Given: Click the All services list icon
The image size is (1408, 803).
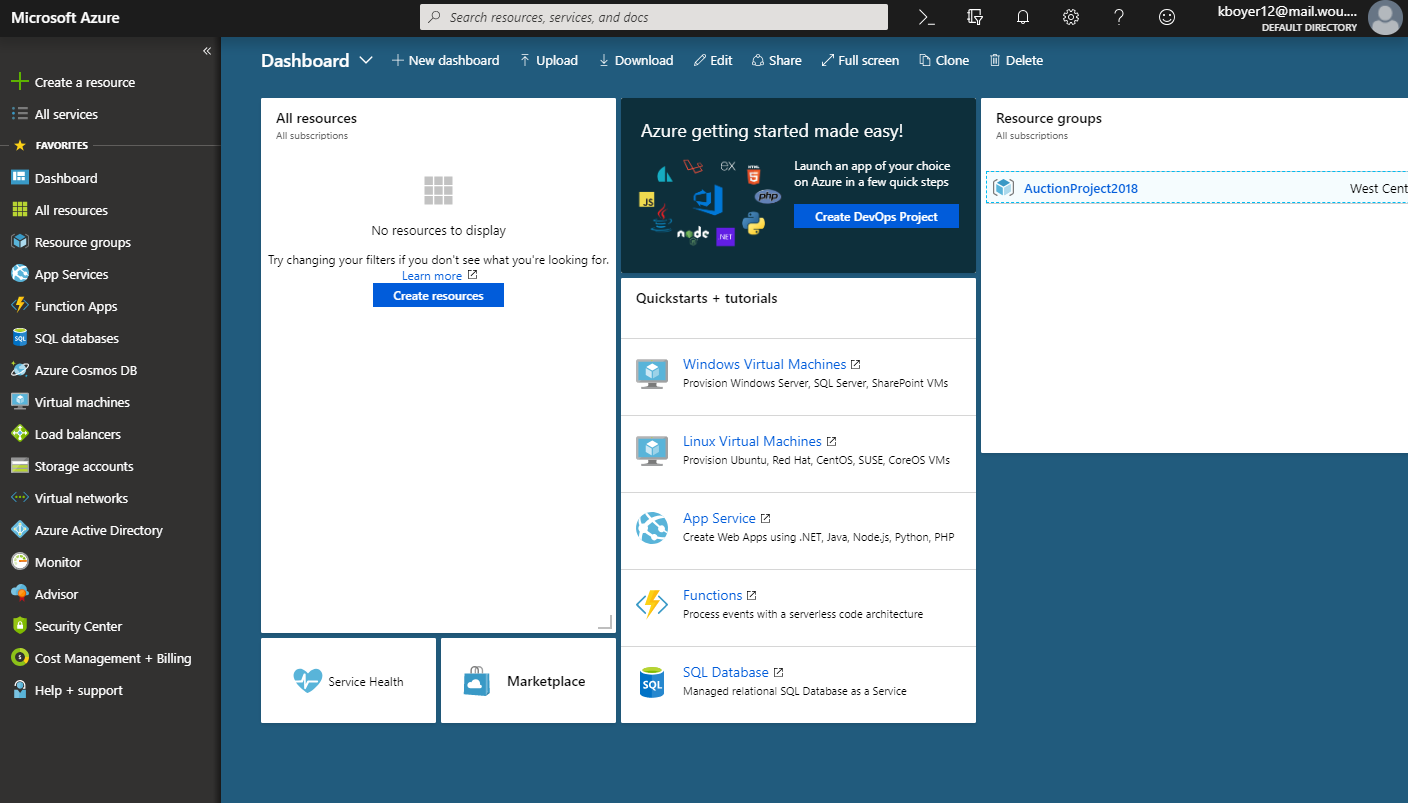Looking at the screenshot, I should (x=19, y=114).
